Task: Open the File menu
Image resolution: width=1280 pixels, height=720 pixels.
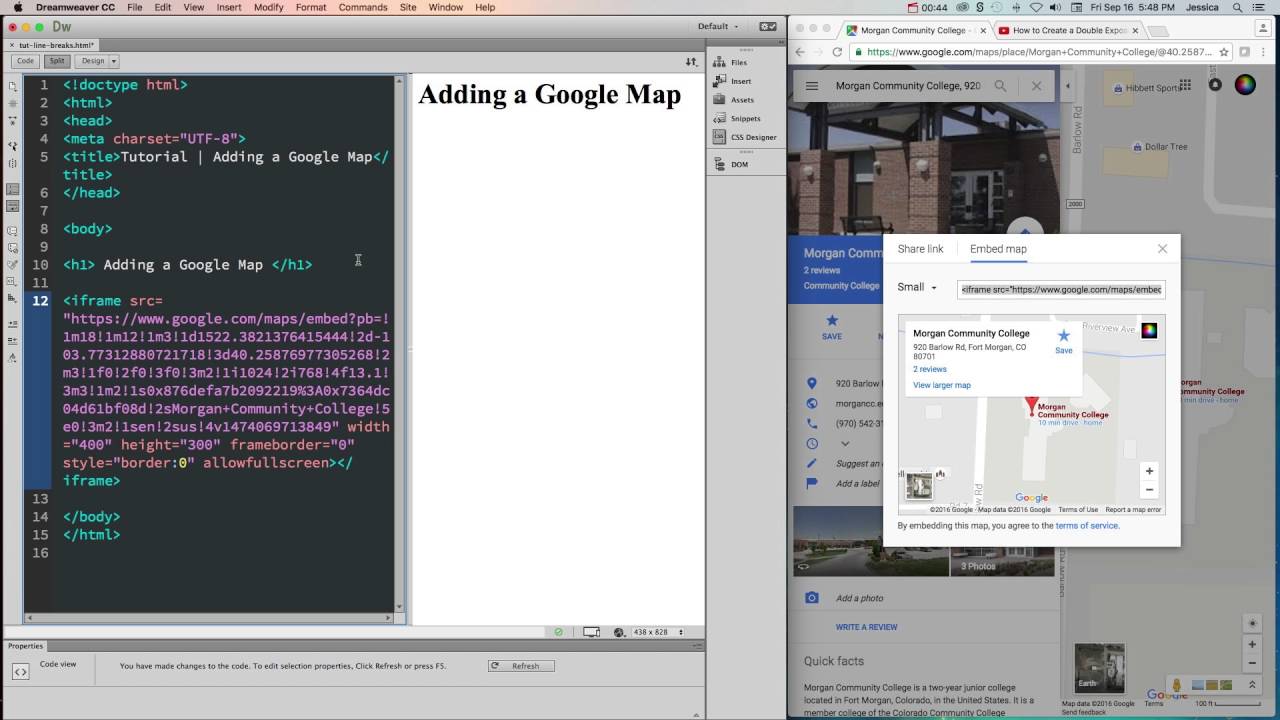Action: point(135,7)
